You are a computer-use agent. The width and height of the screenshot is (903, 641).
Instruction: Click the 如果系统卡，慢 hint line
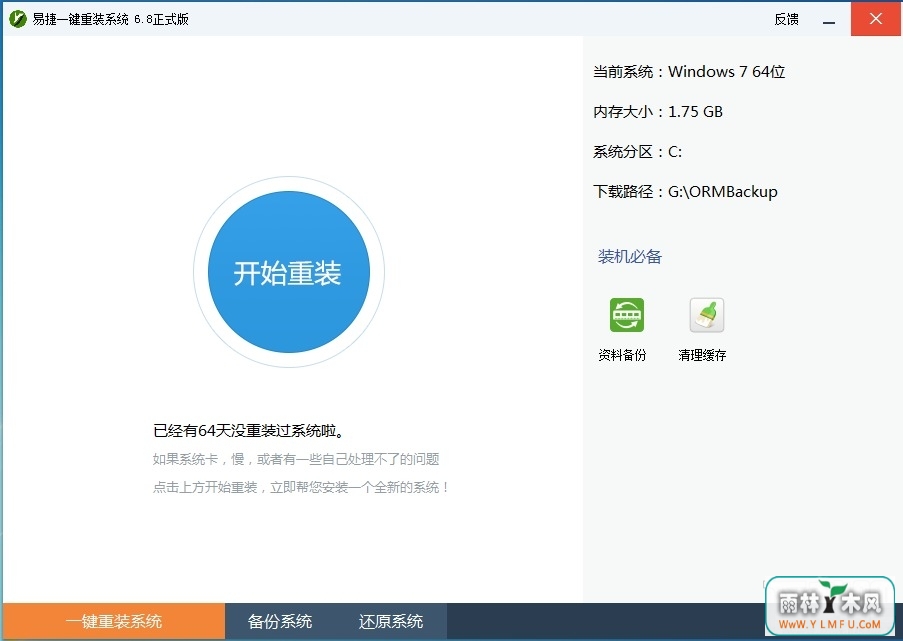(296, 459)
